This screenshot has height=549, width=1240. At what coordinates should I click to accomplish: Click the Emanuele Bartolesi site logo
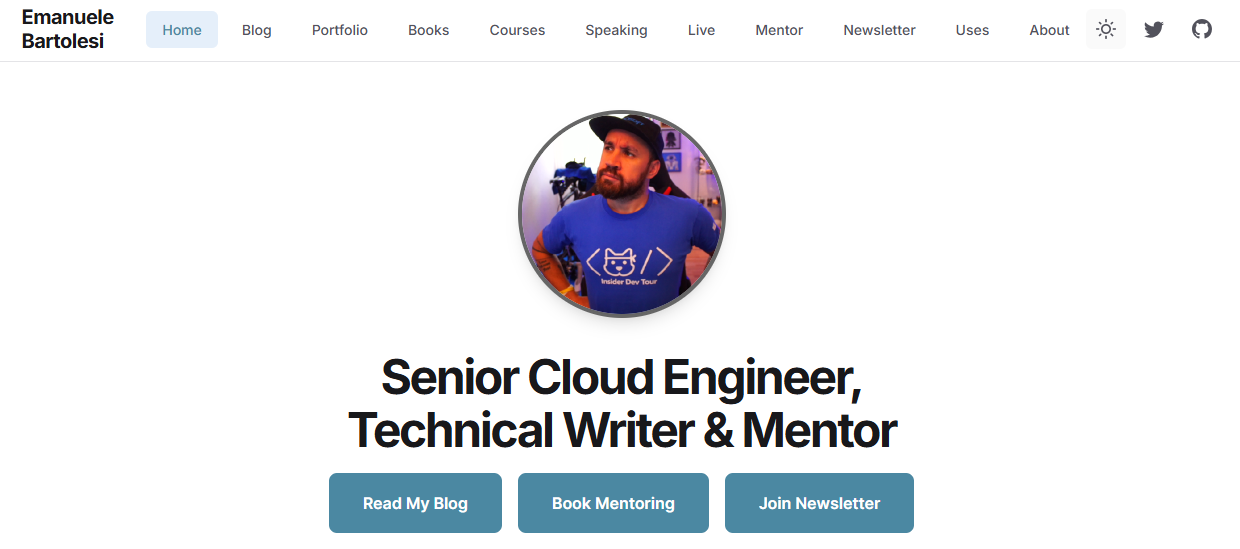point(68,30)
